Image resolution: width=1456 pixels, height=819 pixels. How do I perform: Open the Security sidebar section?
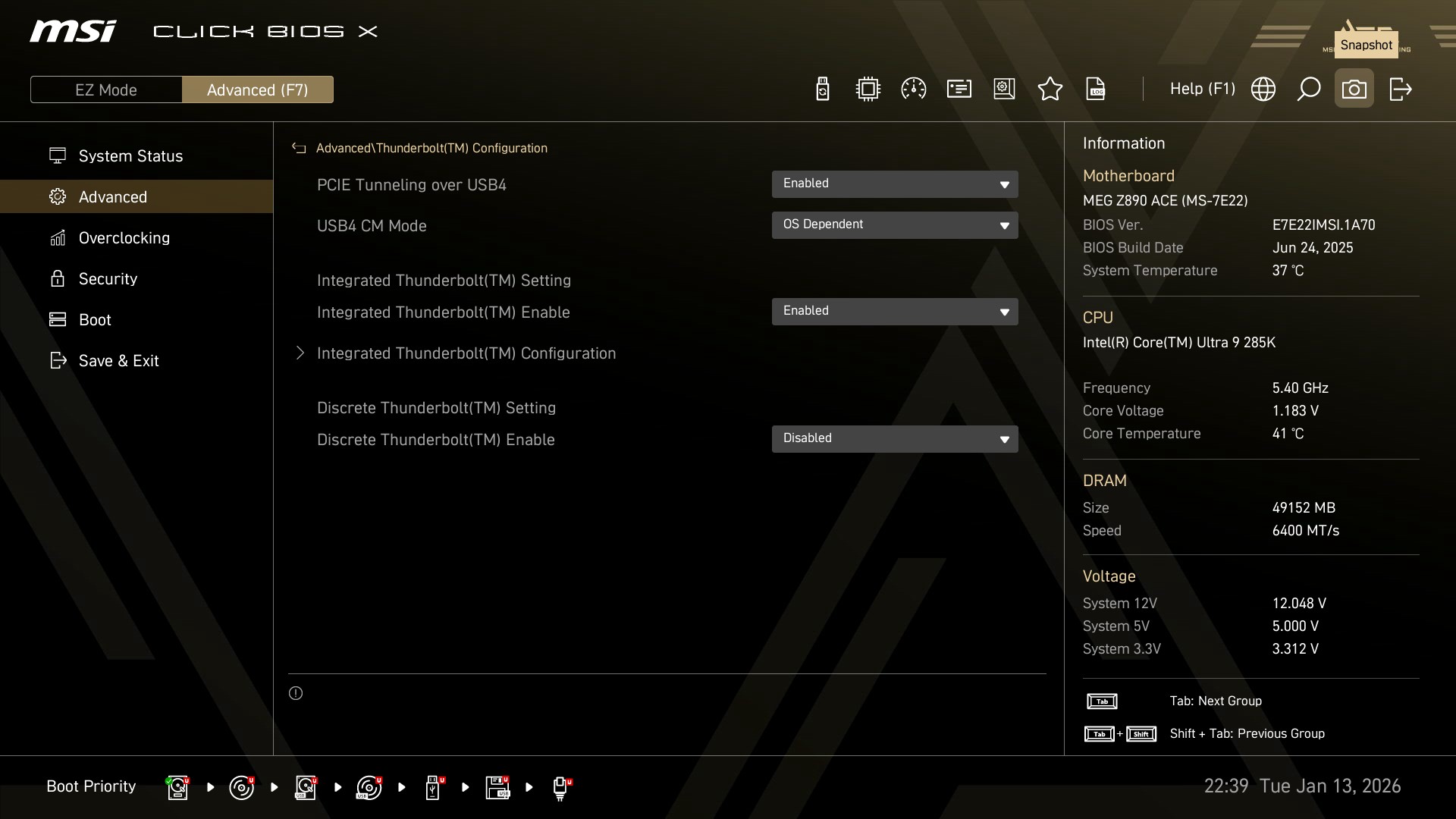108,279
